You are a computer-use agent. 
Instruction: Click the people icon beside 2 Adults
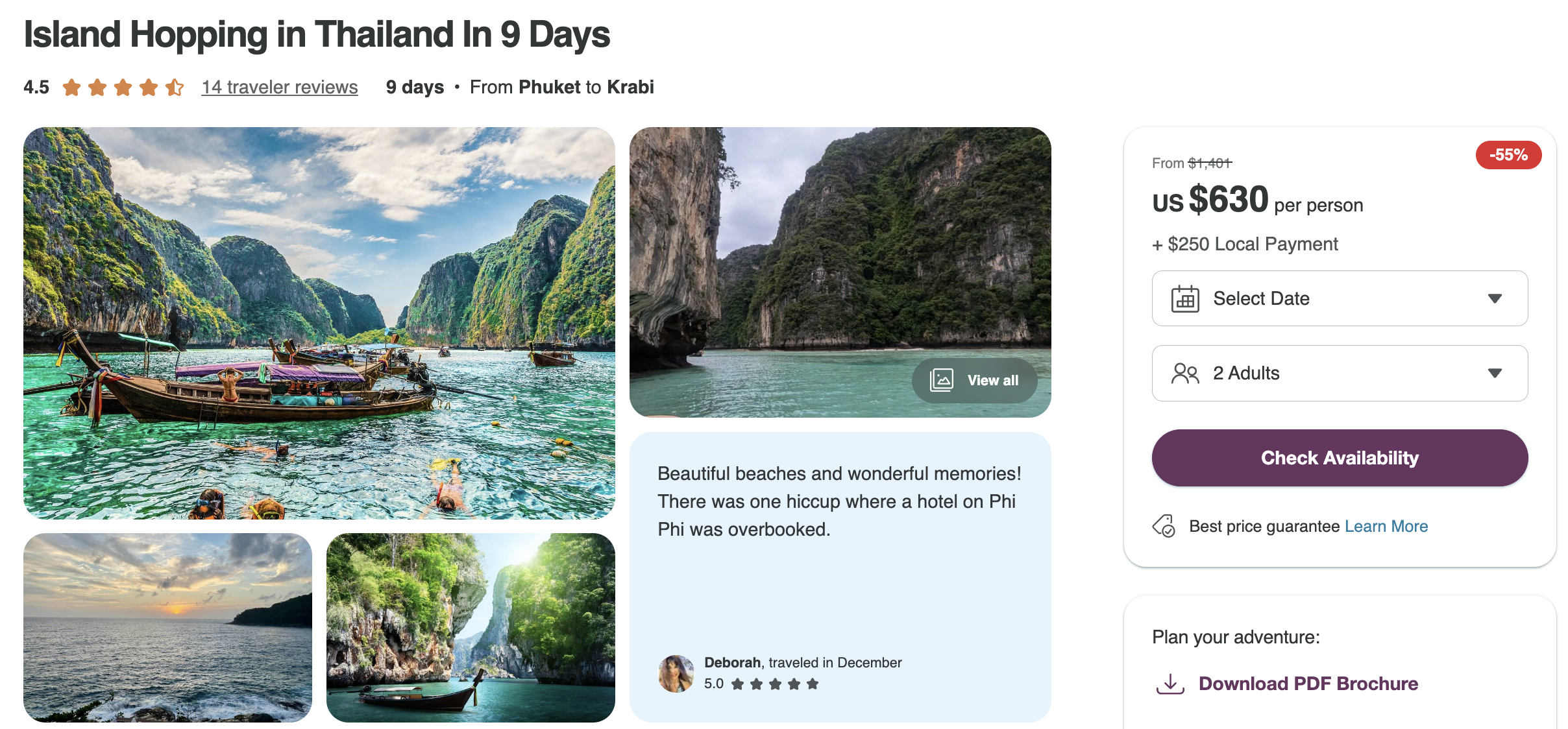[x=1186, y=373]
